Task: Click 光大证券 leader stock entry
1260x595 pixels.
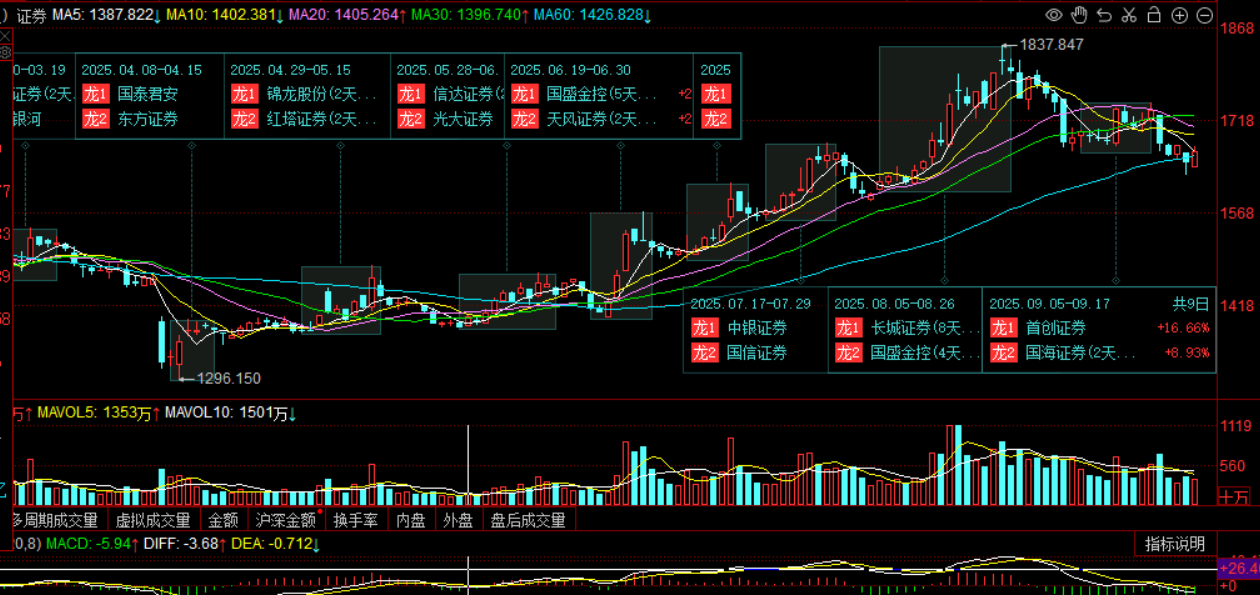Action: (463, 120)
